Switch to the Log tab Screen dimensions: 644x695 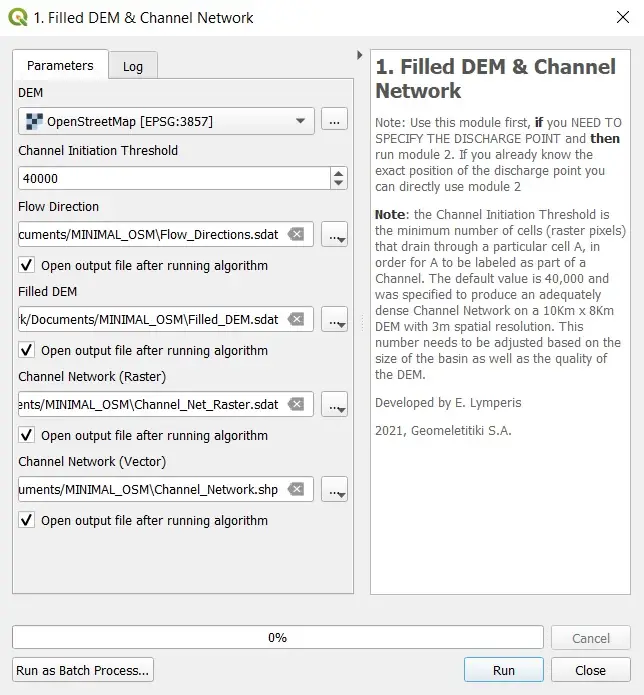point(133,66)
